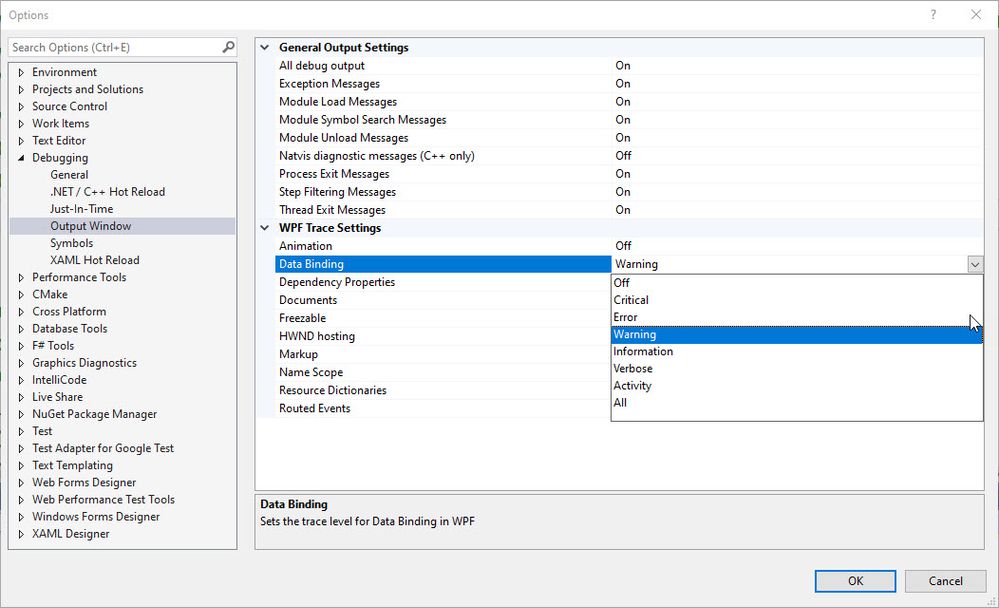Pick the All option in list
The image size is (999, 608).
(x=621, y=403)
